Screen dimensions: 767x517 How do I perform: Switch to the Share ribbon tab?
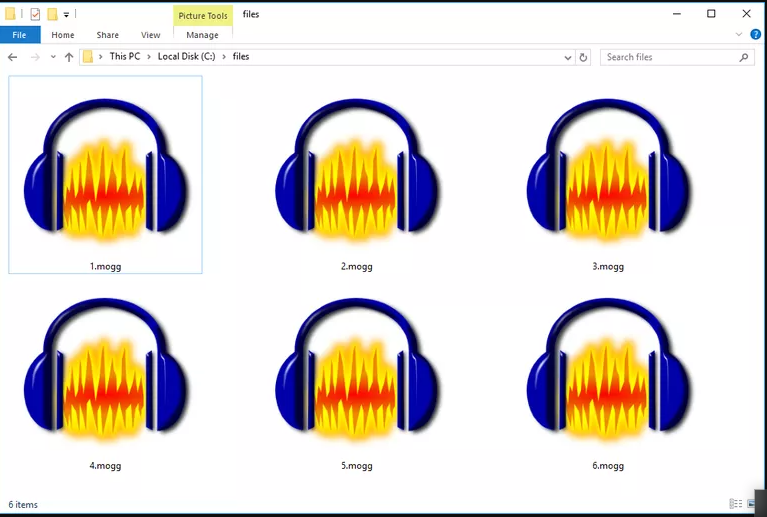[x=108, y=35]
